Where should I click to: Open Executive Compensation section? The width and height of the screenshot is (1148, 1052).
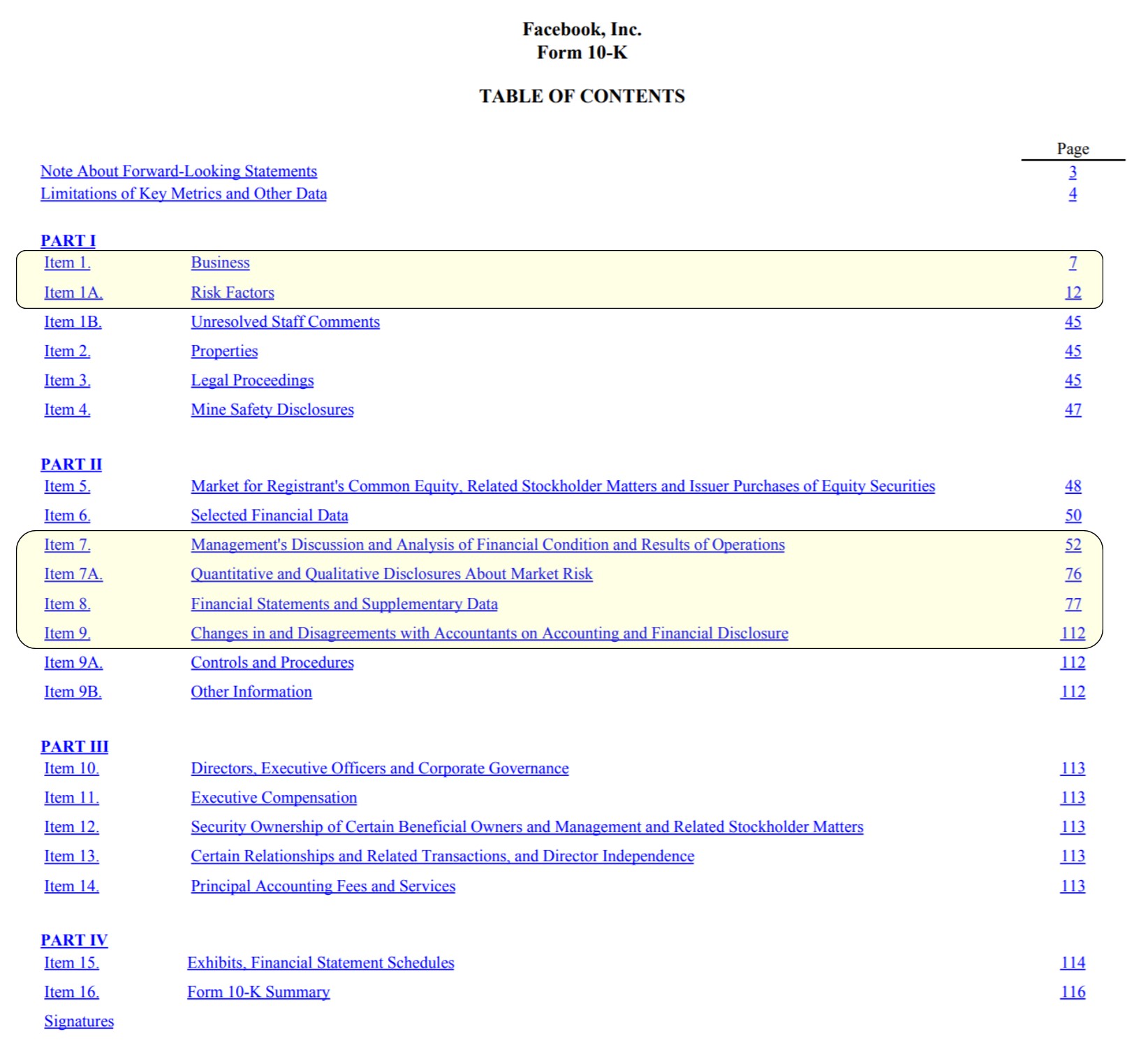274,798
